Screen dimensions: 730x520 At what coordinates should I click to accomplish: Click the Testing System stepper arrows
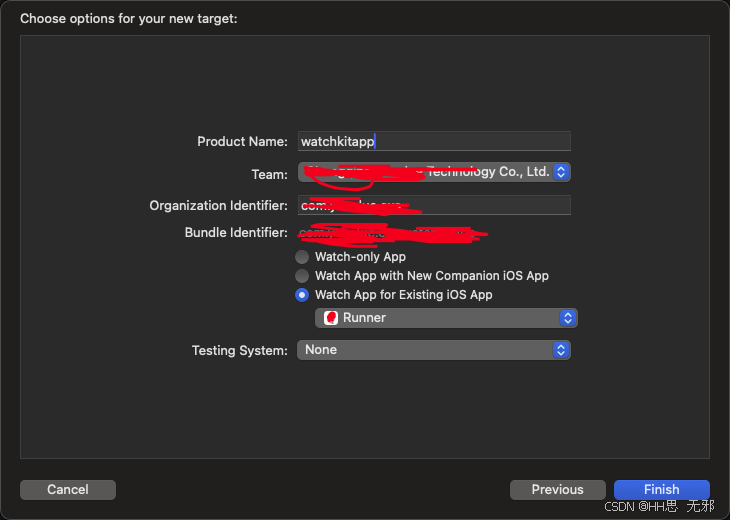click(561, 350)
